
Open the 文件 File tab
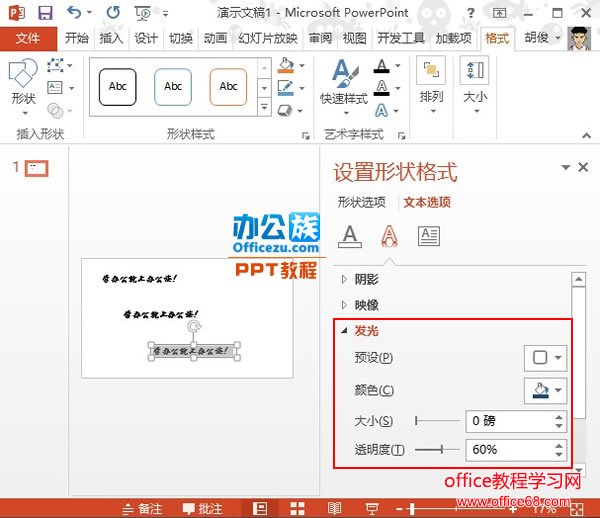(x=28, y=38)
